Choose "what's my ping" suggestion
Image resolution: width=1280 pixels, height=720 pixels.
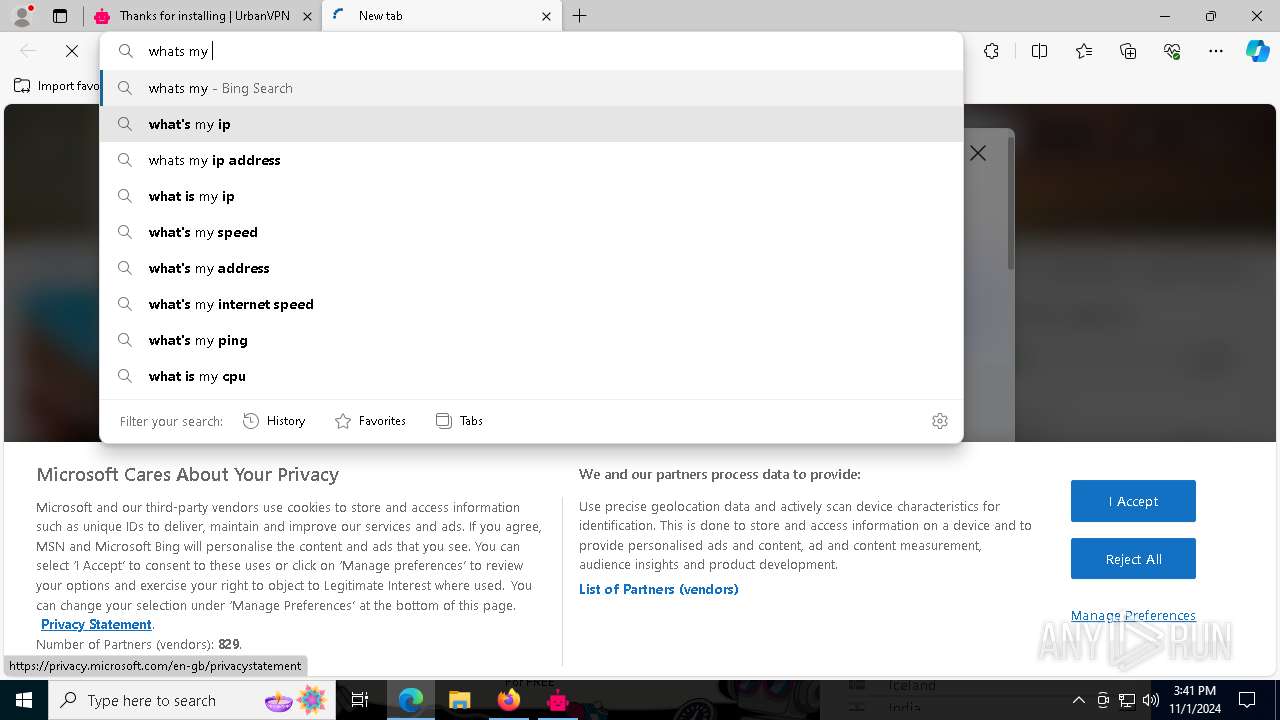click(x=531, y=340)
